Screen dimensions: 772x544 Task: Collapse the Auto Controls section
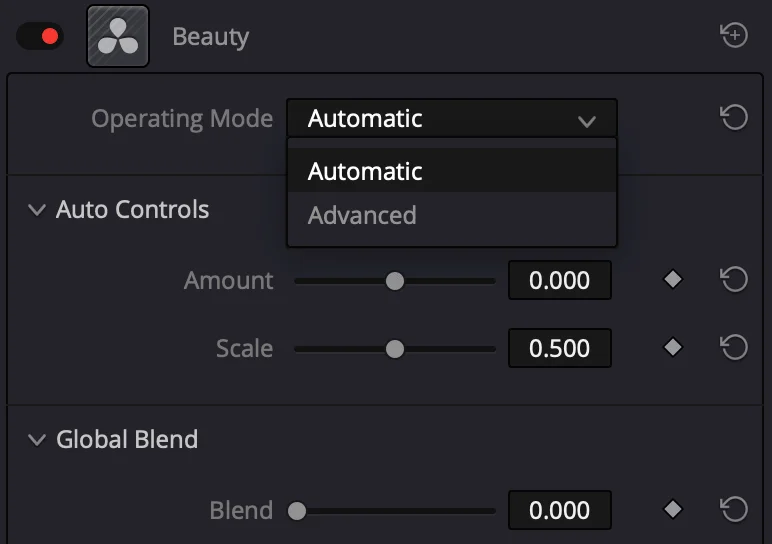click(37, 210)
